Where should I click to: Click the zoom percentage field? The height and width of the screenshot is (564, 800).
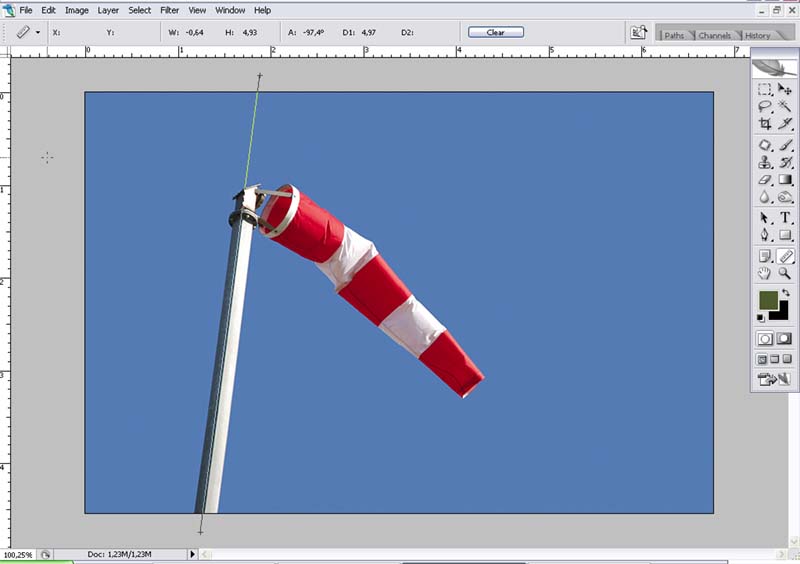click(17, 554)
